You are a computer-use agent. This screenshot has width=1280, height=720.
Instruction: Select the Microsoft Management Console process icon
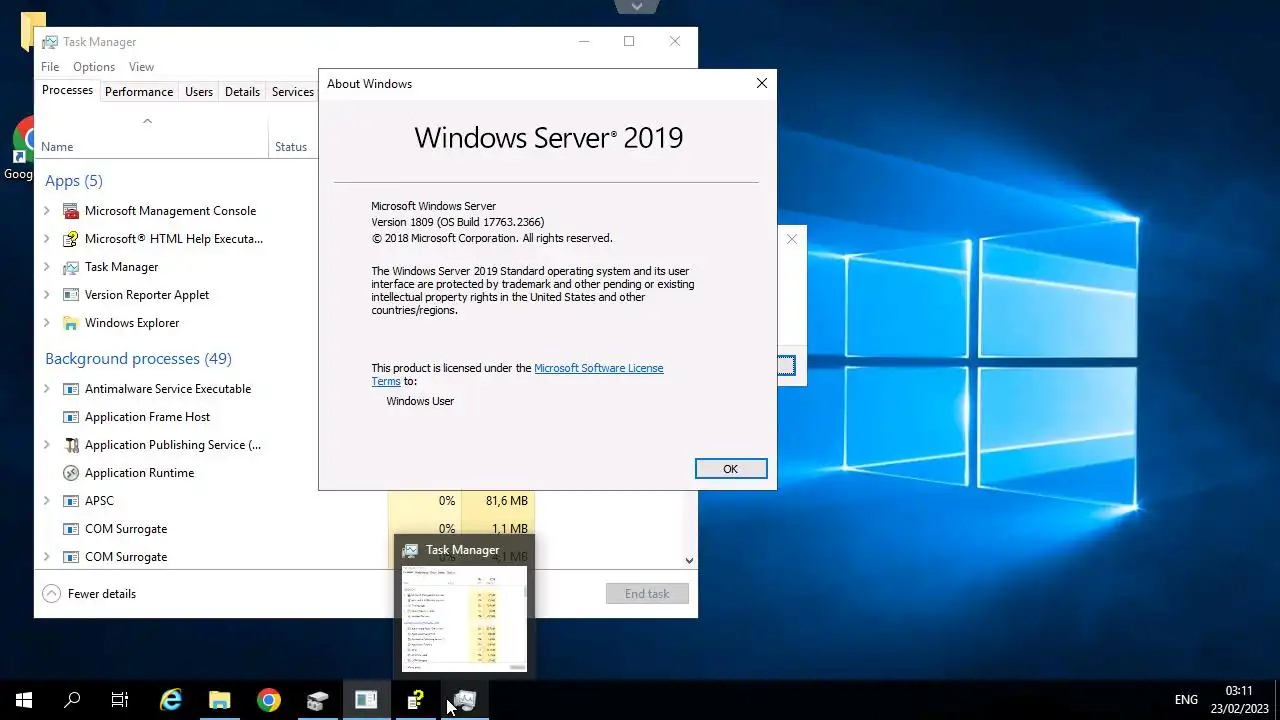(x=71, y=211)
